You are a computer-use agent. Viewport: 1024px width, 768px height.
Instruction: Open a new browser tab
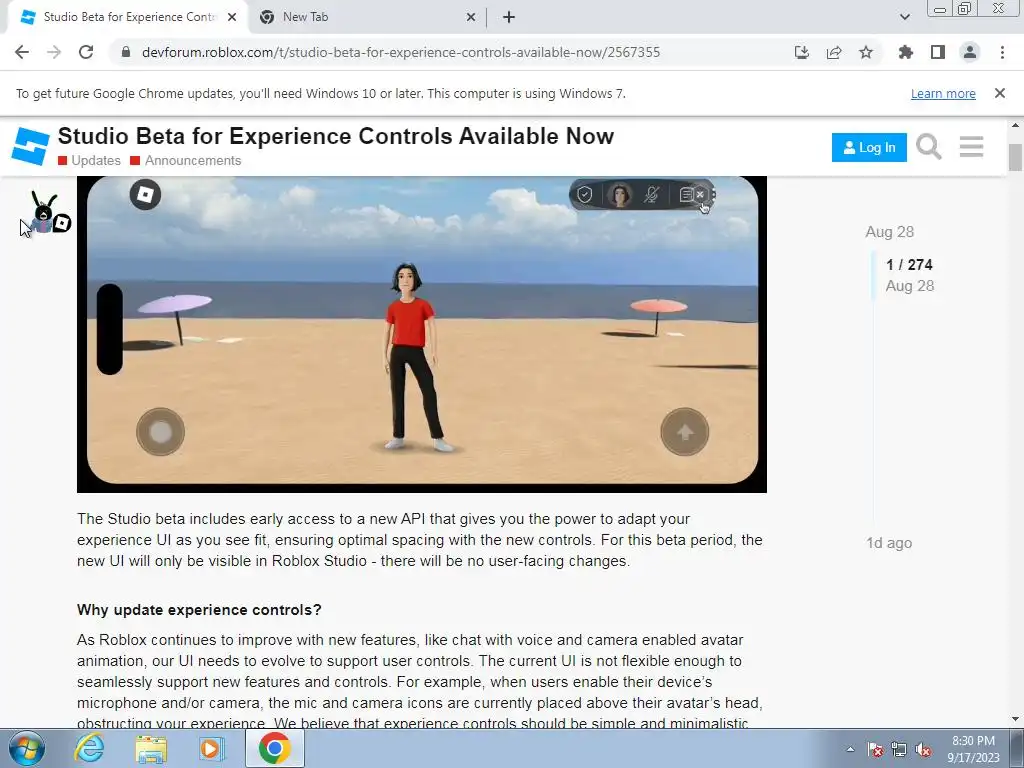coord(509,18)
